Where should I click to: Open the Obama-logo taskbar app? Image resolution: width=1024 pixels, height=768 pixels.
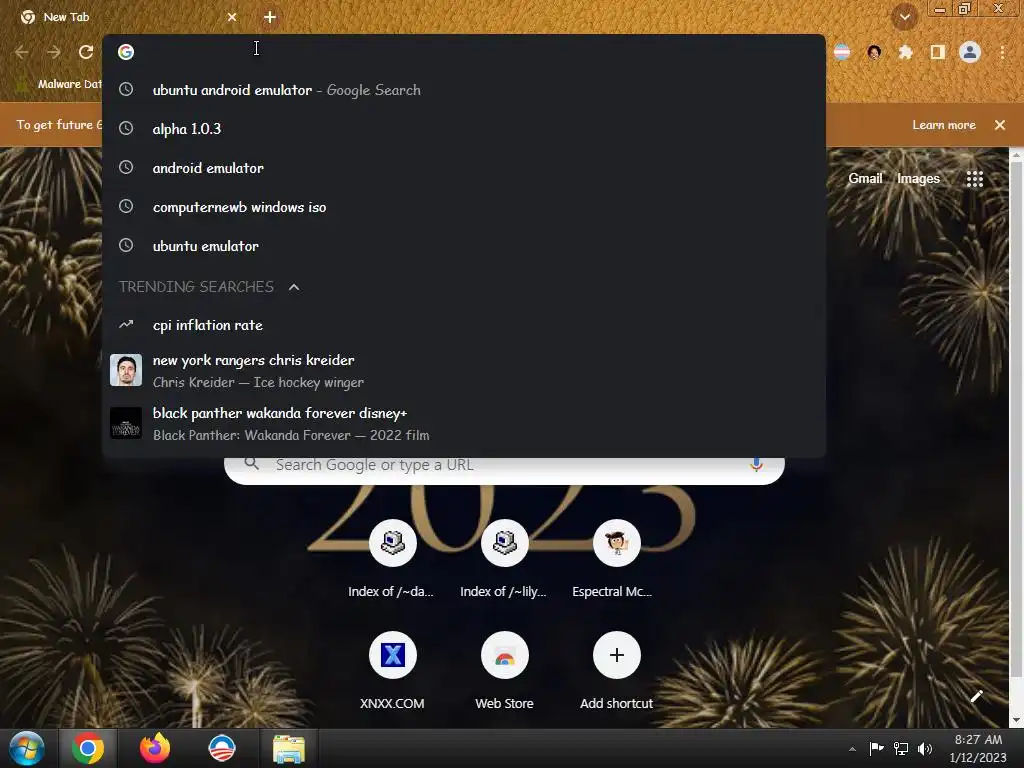[221, 748]
